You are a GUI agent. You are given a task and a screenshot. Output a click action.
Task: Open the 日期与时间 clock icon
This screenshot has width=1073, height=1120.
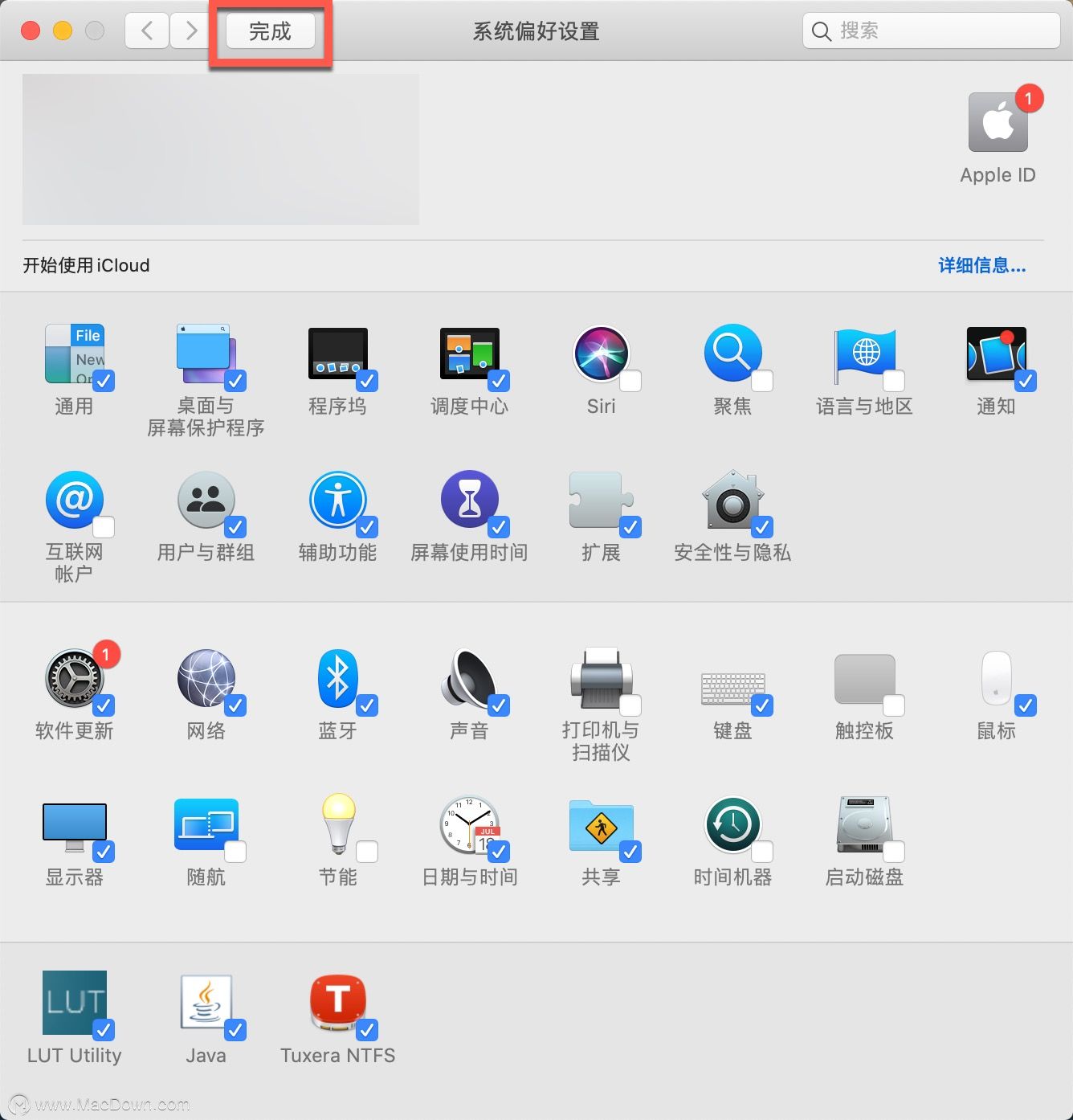(469, 824)
